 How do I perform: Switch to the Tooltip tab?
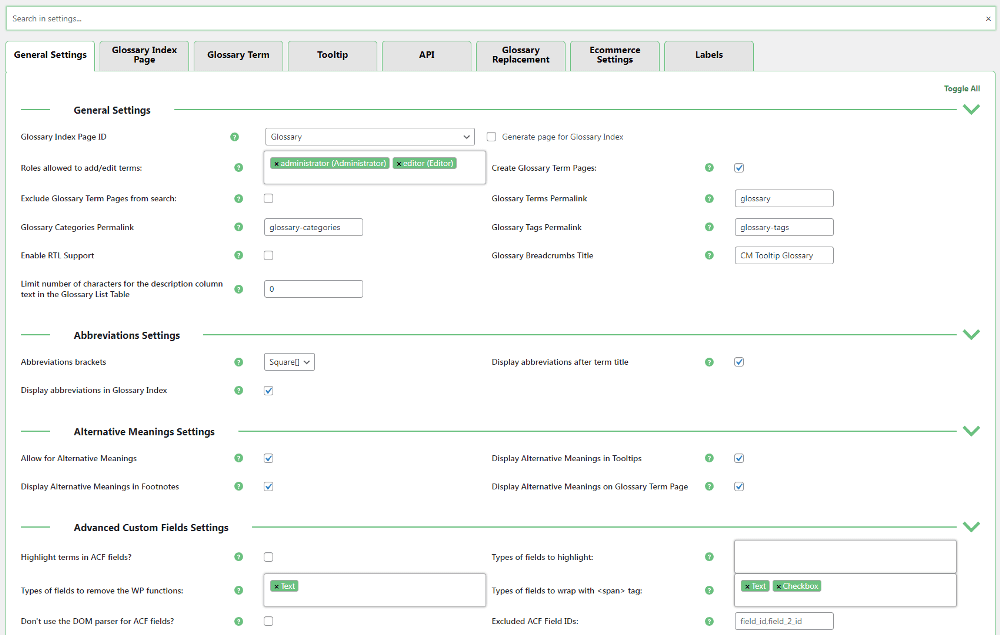click(332, 55)
